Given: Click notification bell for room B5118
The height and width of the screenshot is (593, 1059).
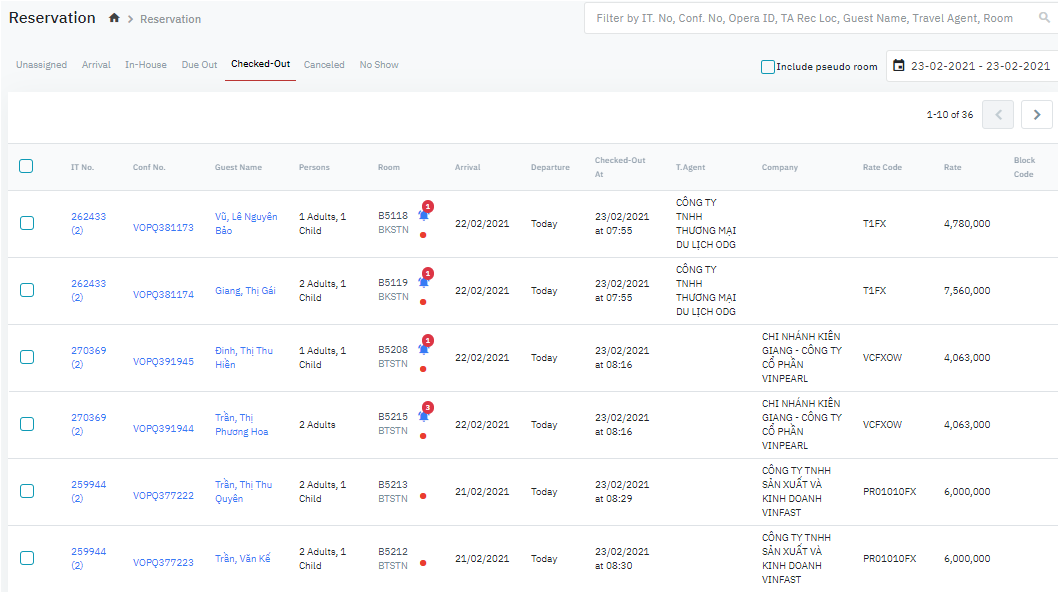Looking at the screenshot, I should [423, 215].
